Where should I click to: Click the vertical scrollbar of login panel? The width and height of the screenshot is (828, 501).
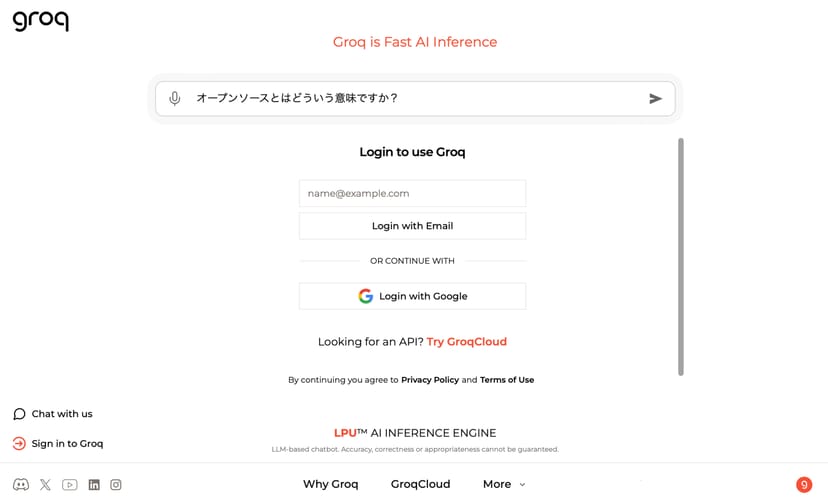pyautogui.click(x=681, y=256)
